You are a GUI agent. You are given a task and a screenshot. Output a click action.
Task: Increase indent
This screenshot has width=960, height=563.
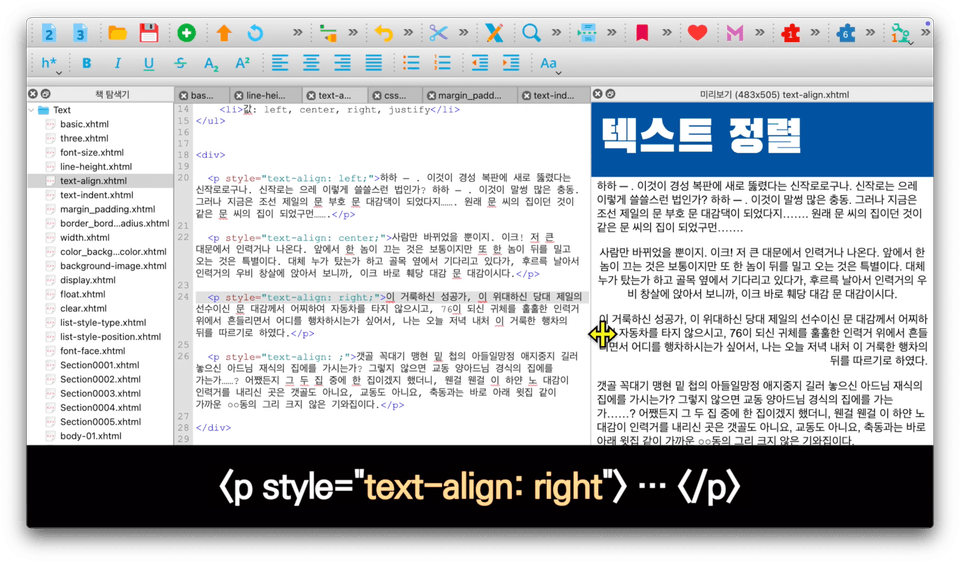511,63
